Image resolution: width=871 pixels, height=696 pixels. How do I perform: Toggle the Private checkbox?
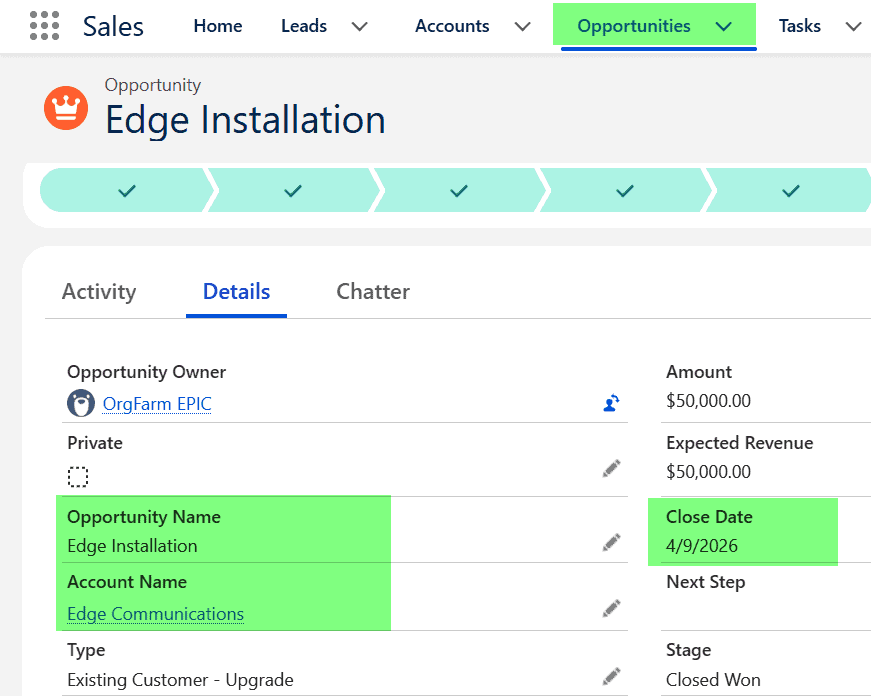(x=78, y=477)
